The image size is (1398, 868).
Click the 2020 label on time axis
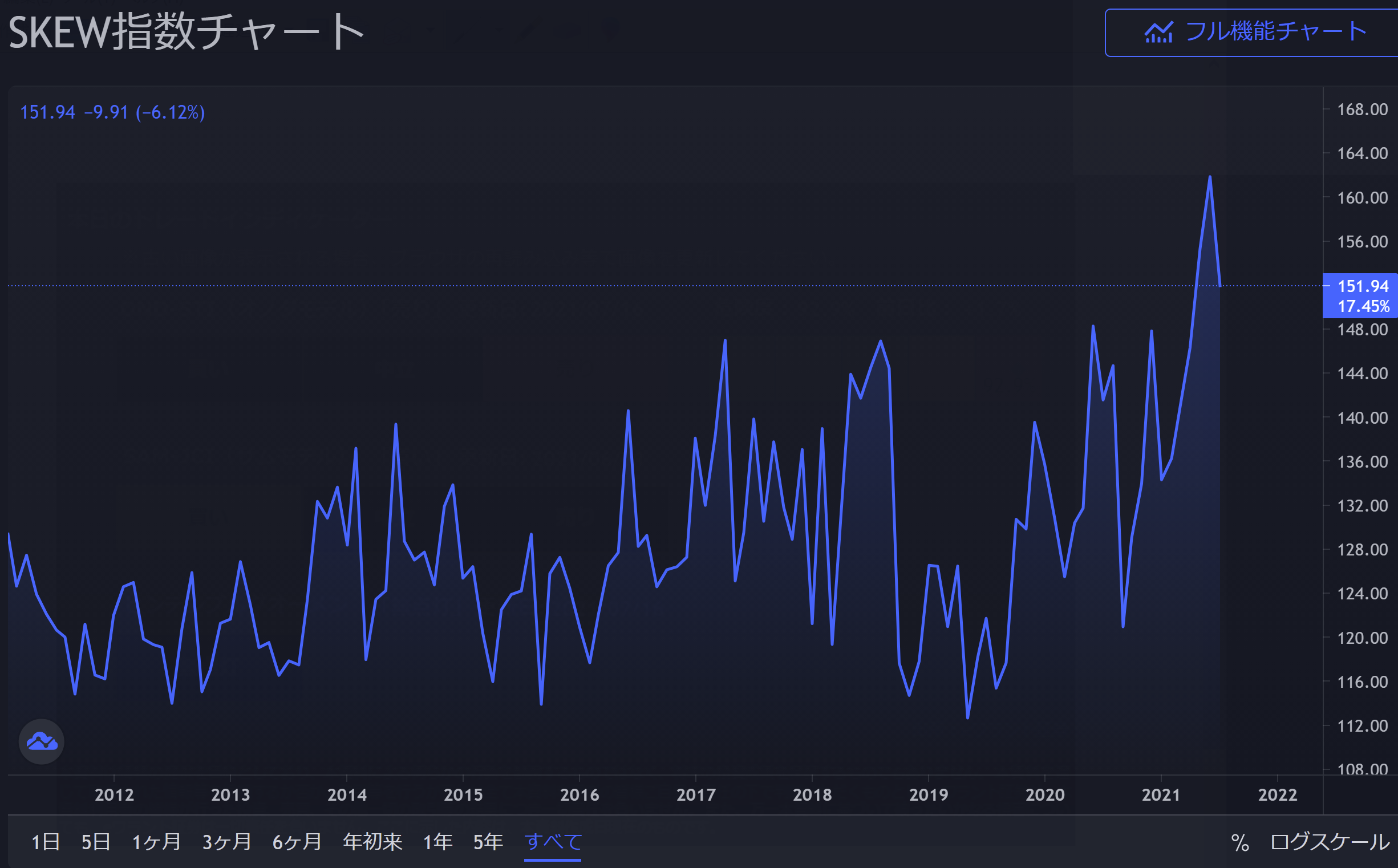1045,795
